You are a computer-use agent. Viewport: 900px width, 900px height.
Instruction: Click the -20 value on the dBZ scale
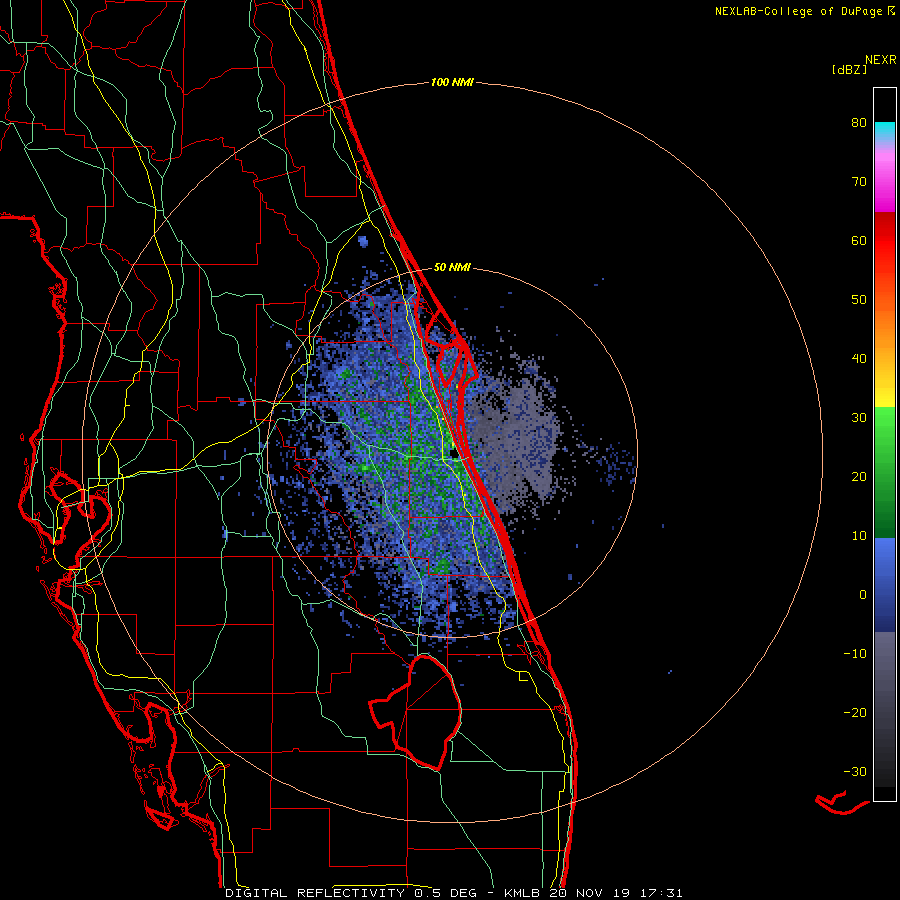855,713
